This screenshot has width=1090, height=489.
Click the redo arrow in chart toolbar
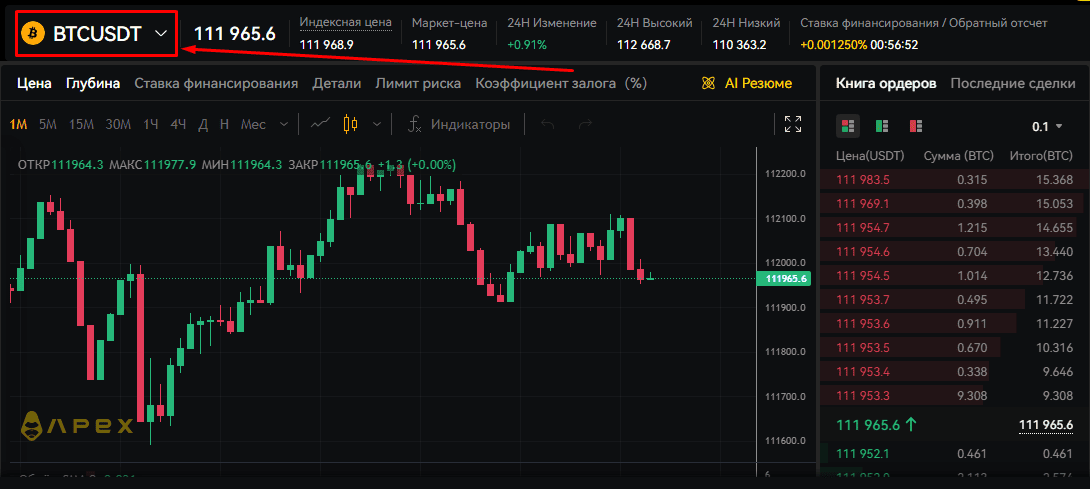586,125
